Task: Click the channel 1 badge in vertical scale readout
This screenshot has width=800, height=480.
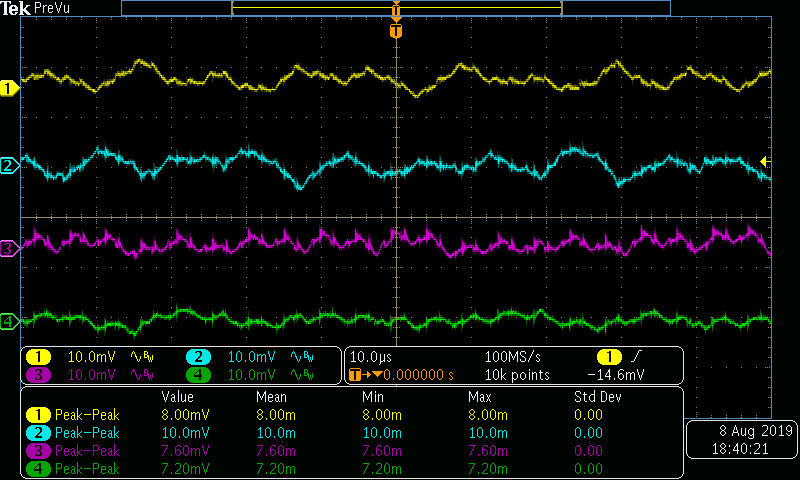Action: (x=39, y=357)
